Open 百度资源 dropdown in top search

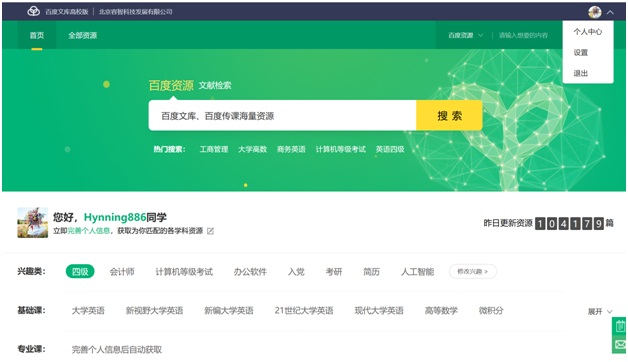click(x=465, y=35)
